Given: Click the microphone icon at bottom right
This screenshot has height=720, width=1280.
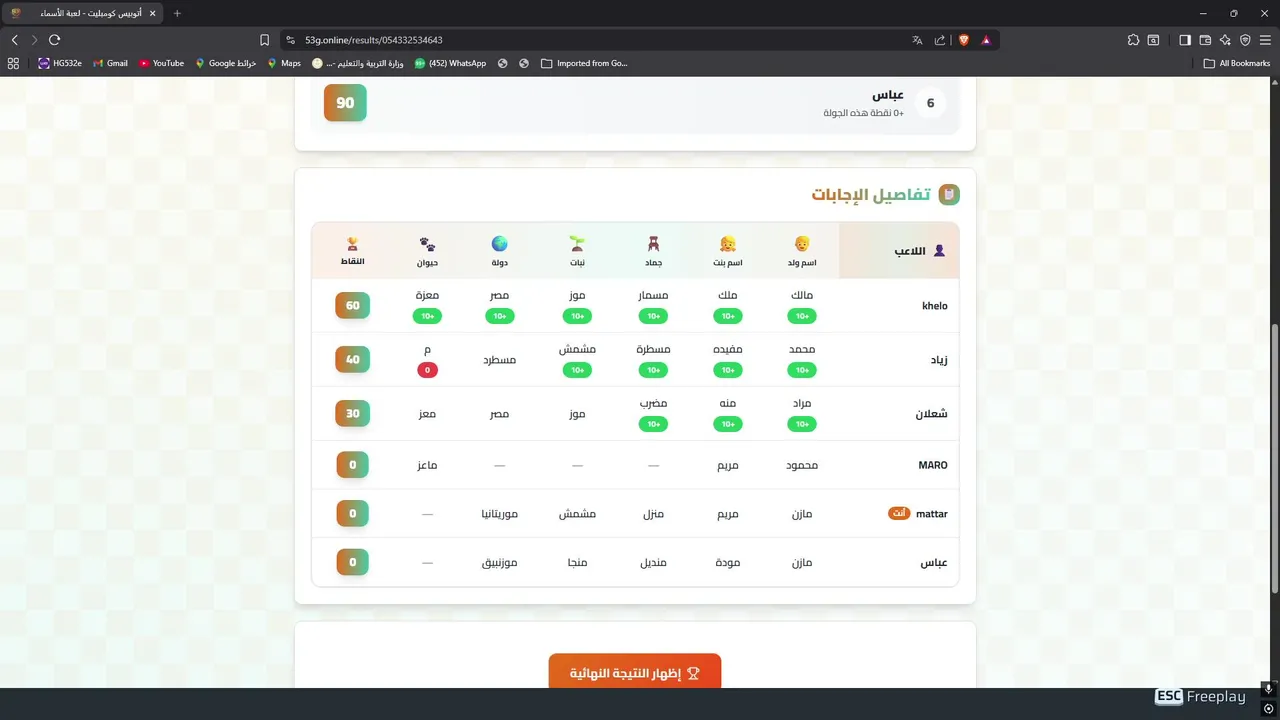Looking at the screenshot, I should [x=1269, y=689].
